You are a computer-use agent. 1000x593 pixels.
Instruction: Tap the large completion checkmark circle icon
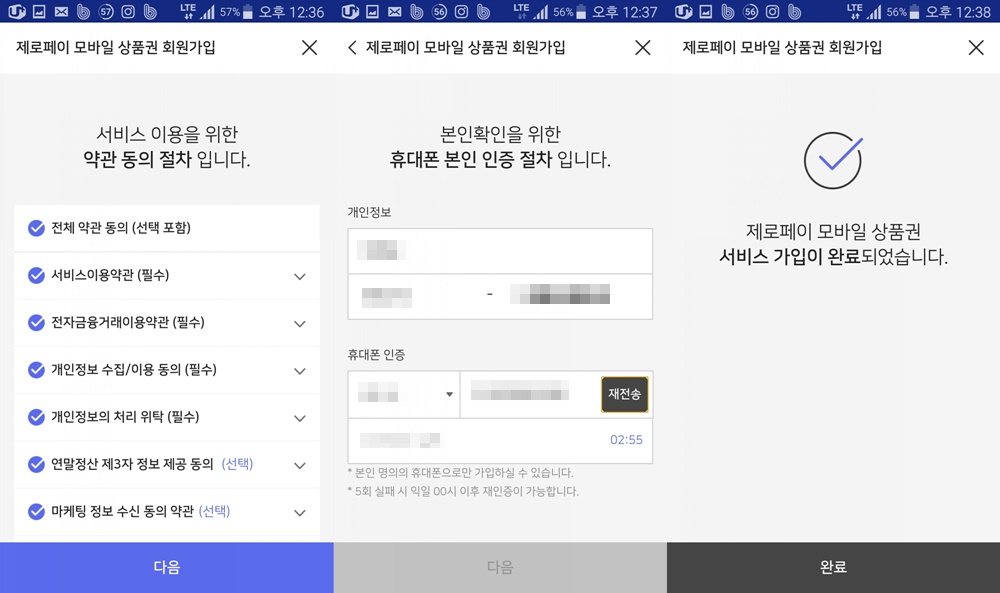pos(833,160)
